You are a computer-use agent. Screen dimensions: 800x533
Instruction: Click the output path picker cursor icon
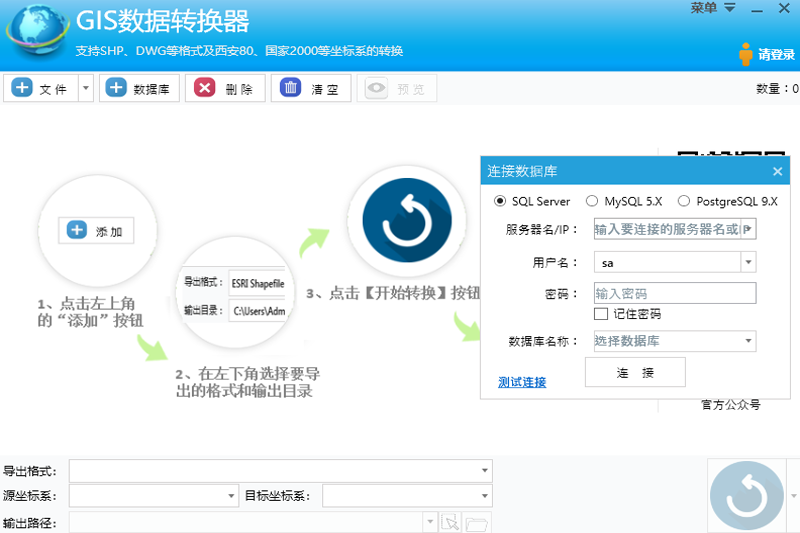pos(450,522)
